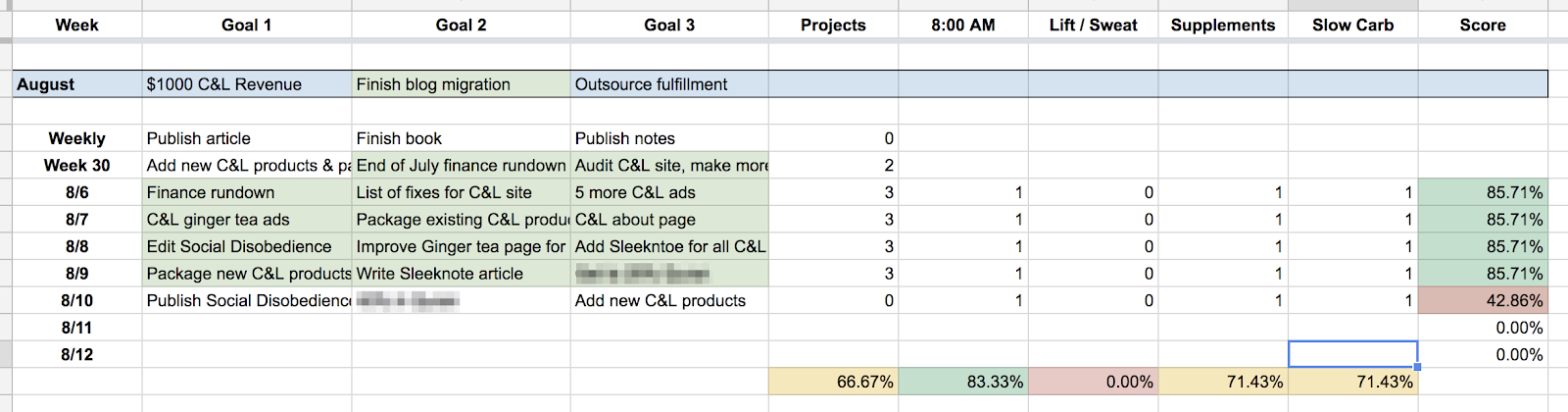The image size is (1568, 412).
Task: Click the 'Outsource fulfillment' cell
Action: [x=669, y=84]
